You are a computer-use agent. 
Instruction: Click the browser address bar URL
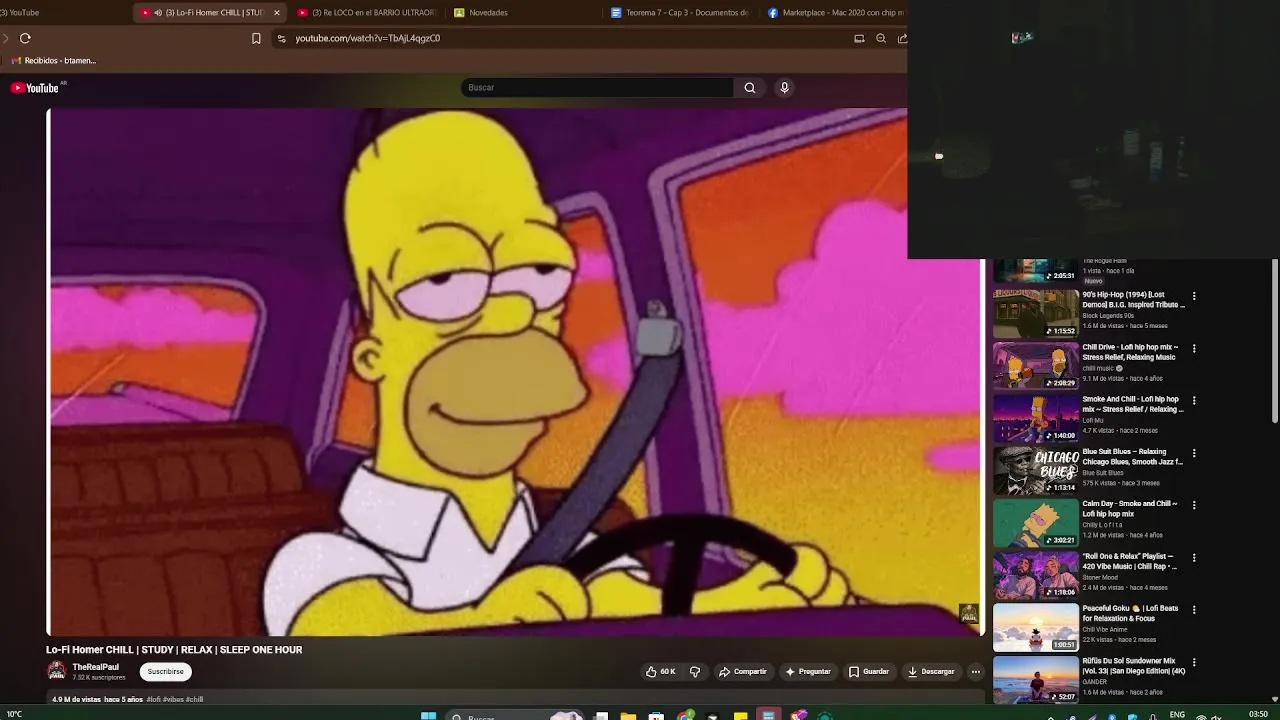coord(367,38)
